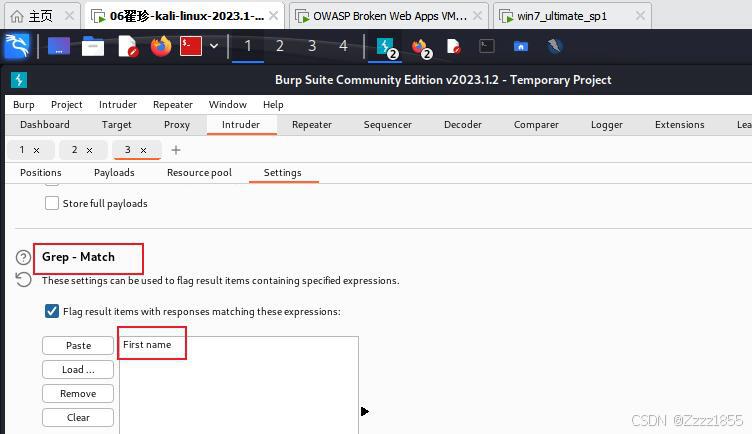This screenshot has height=434, width=752.
Task: Open the Help menu
Action: tap(273, 105)
